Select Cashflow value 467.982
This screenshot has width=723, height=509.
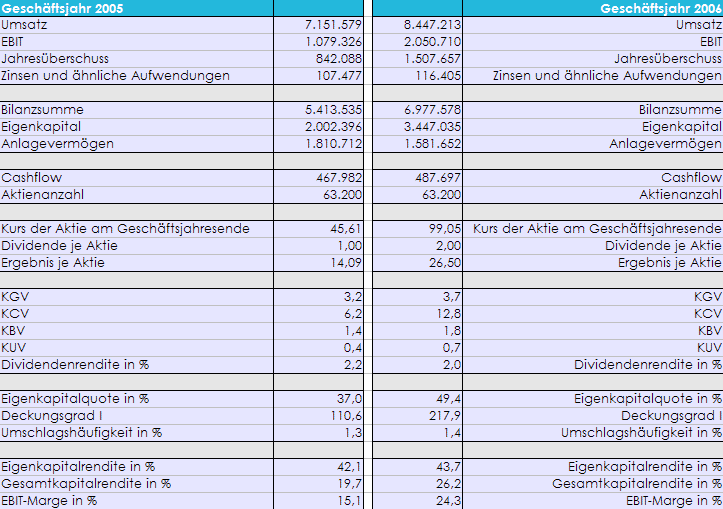point(339,178)
